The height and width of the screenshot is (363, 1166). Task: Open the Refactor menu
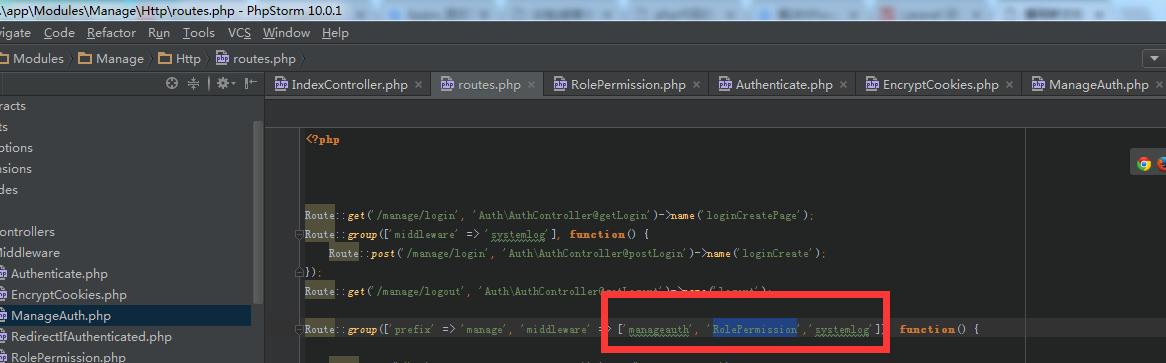[x=111, y=33]
